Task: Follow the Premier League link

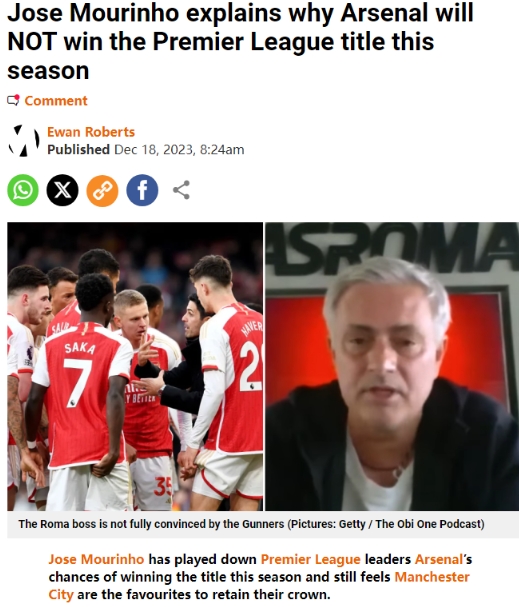Action: (x=310, y=559)
